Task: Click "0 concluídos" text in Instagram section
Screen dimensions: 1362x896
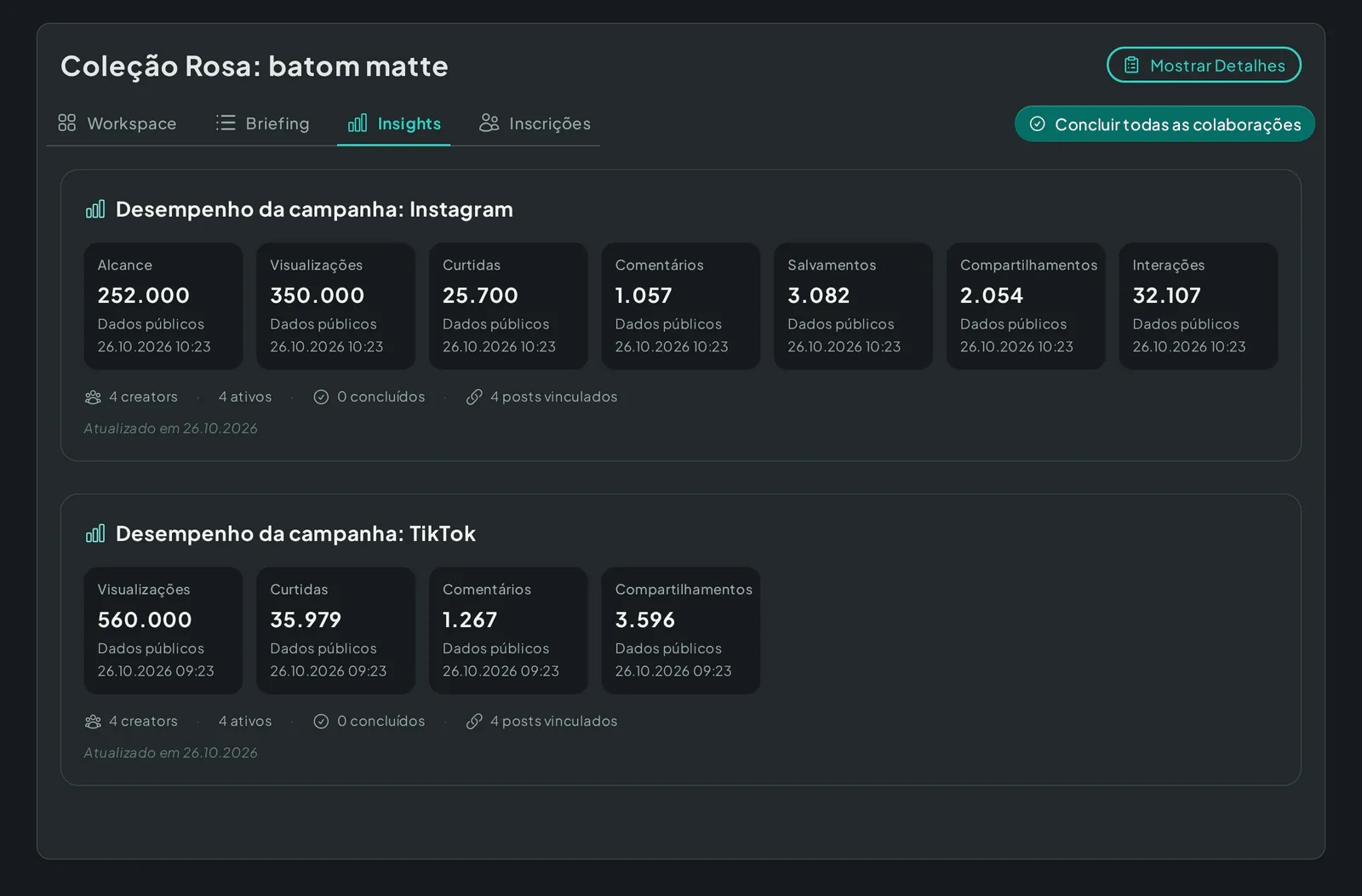Action: coord(381,397)
